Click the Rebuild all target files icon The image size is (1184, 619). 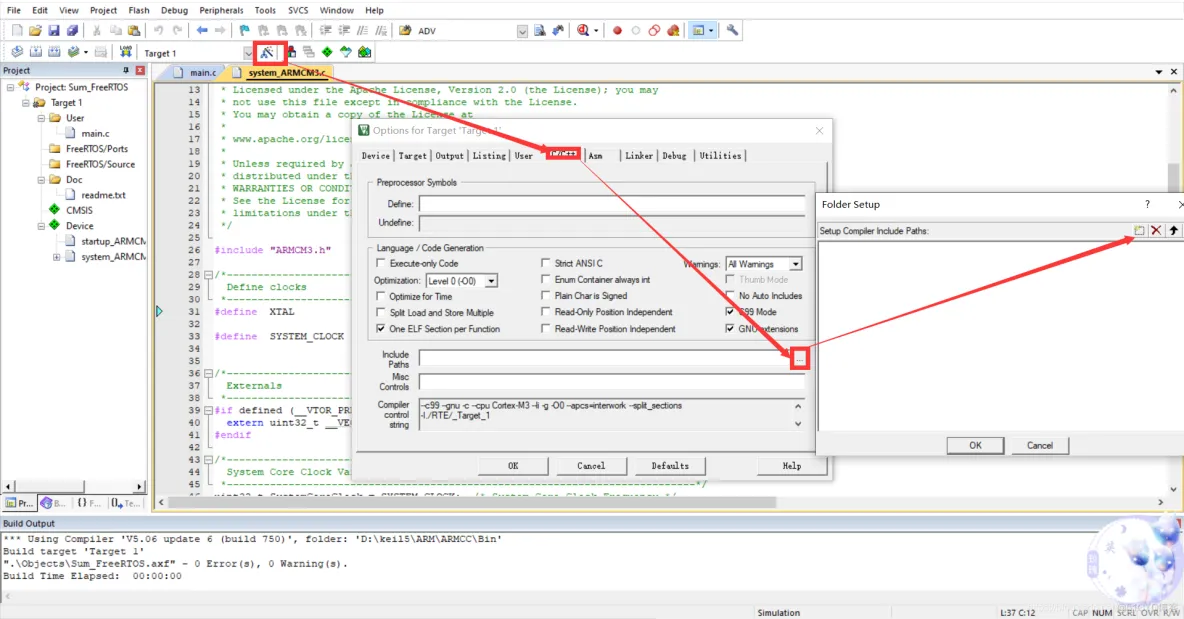(x=54, y=52)
